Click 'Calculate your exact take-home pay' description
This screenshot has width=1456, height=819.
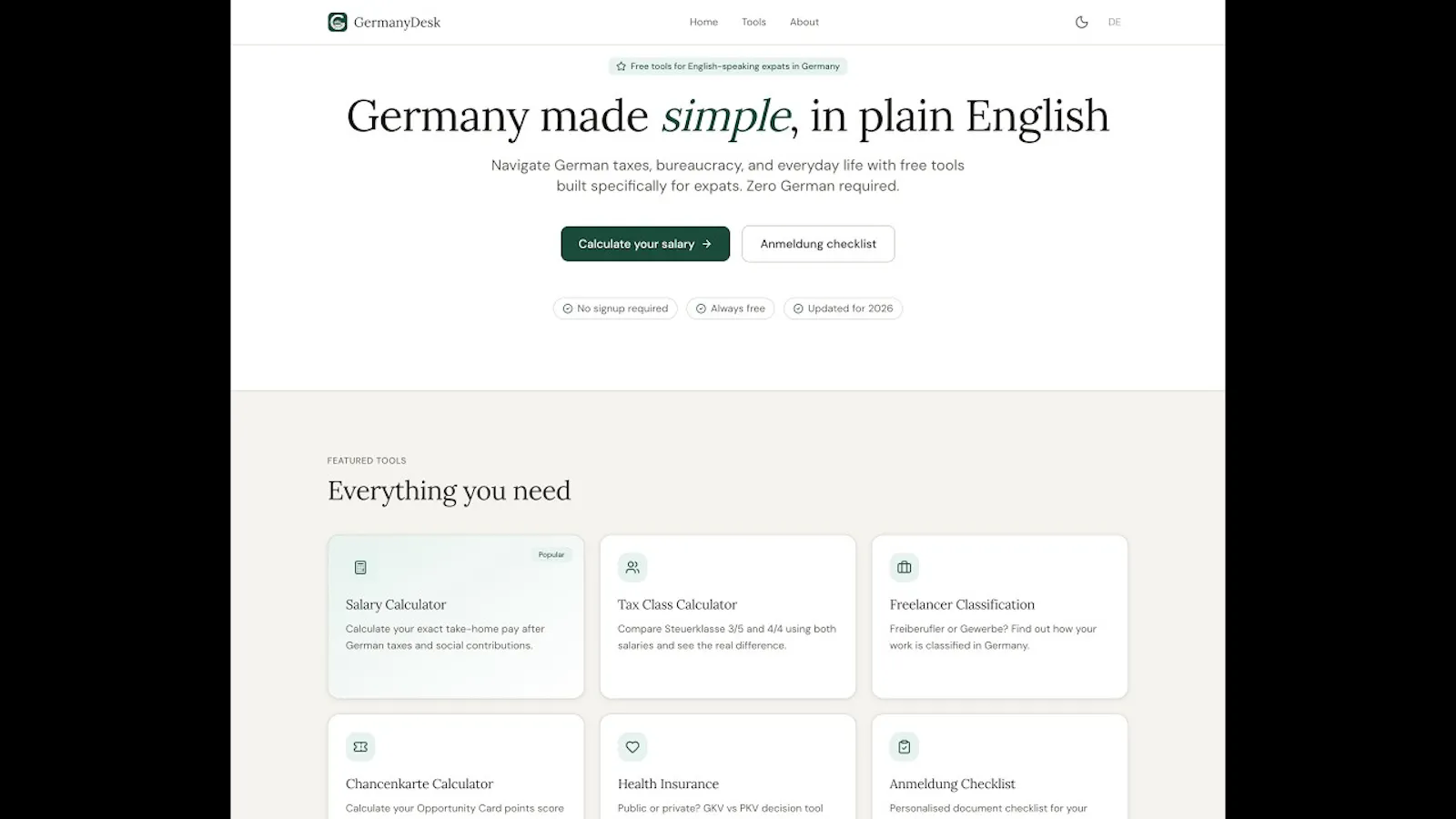point(445,637)
